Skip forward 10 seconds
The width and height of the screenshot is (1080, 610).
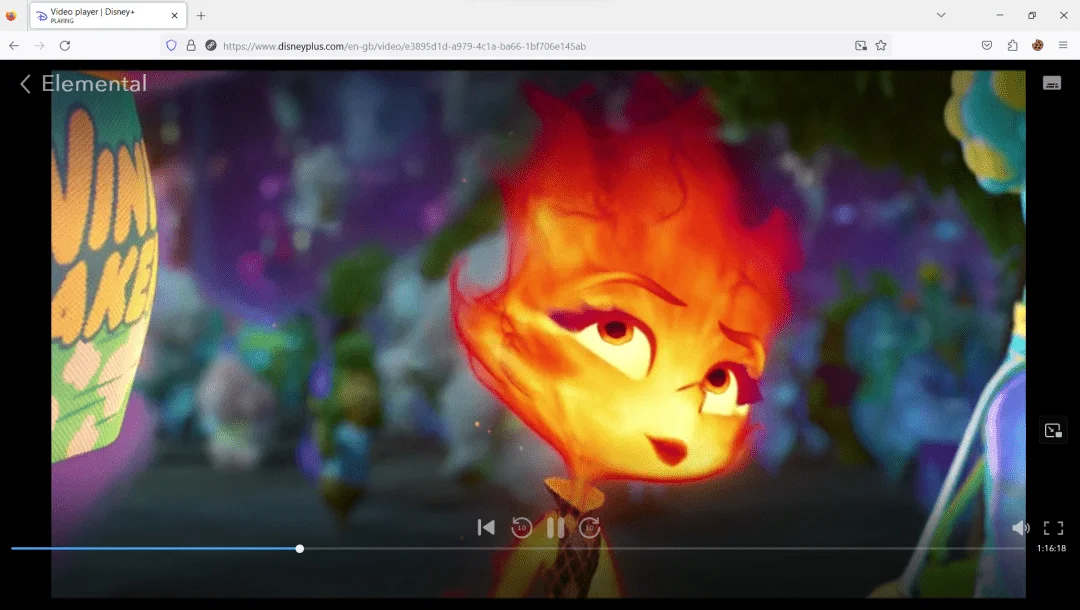590,527
